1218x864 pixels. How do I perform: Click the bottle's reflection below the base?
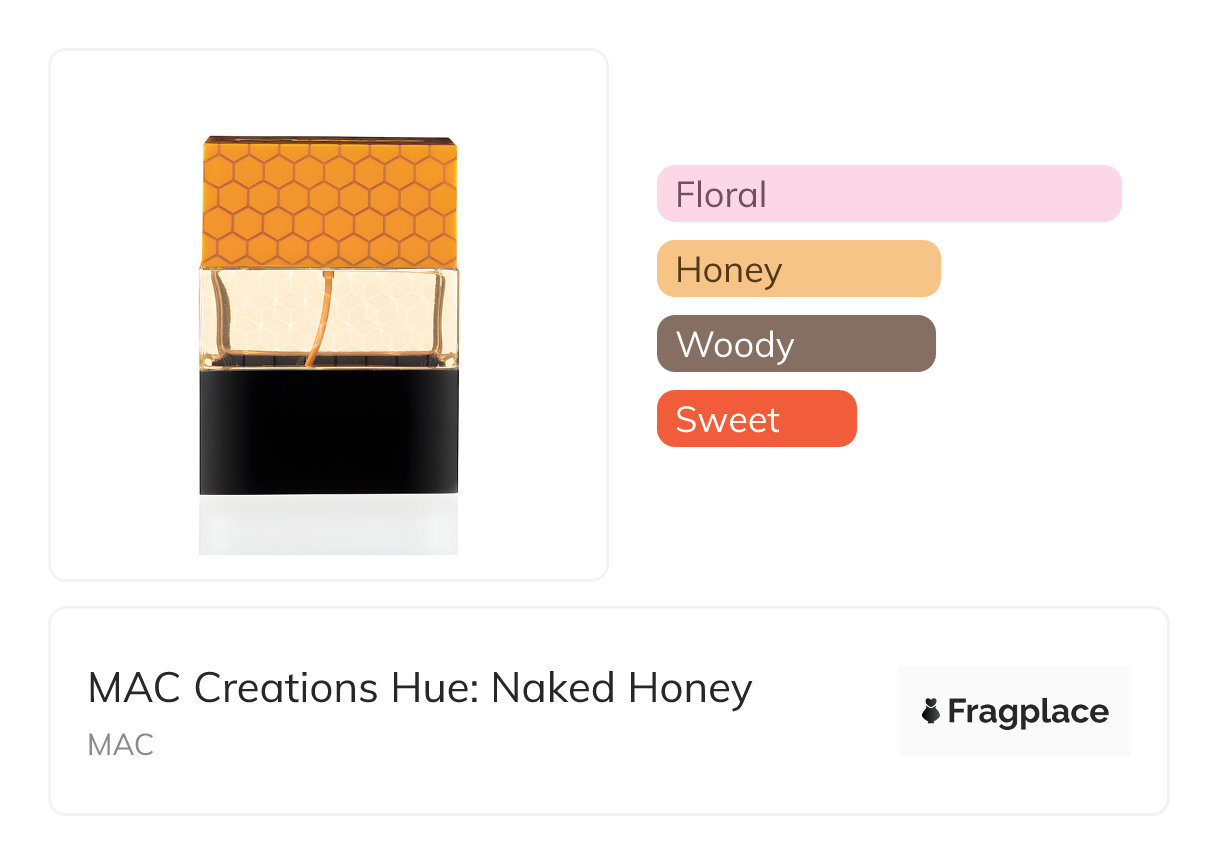pyautogui.click(x=329, y=525)
